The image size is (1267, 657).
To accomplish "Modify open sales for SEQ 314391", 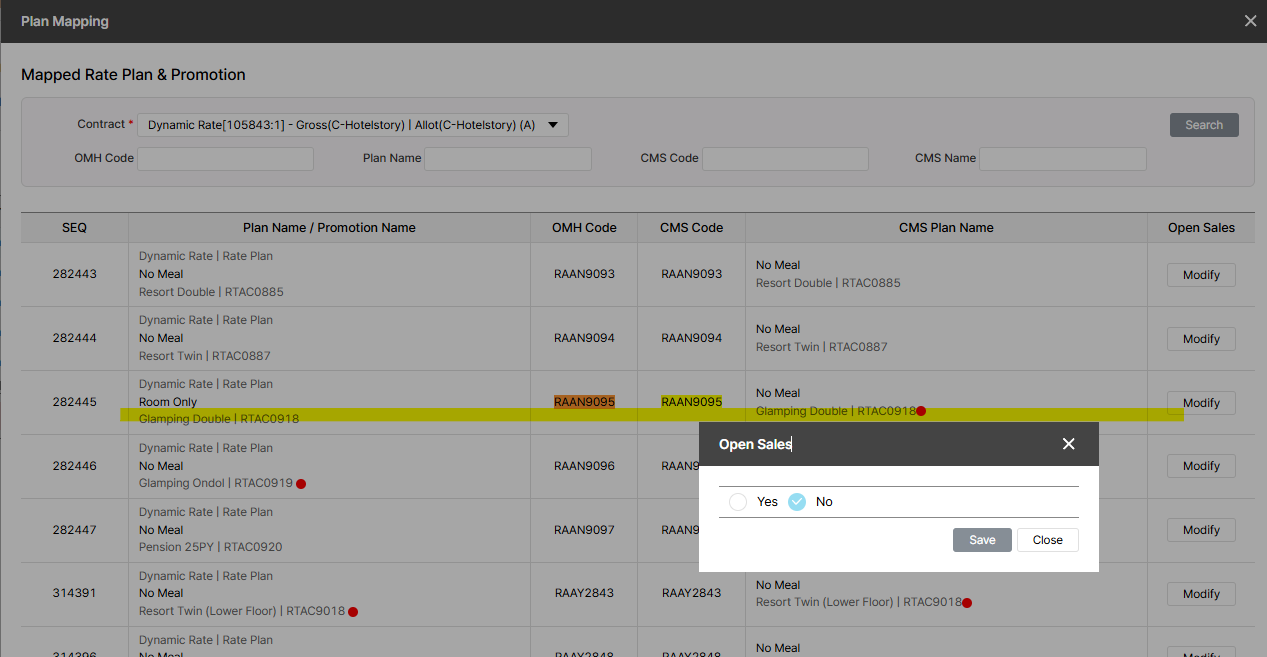I will point(1200,594).
